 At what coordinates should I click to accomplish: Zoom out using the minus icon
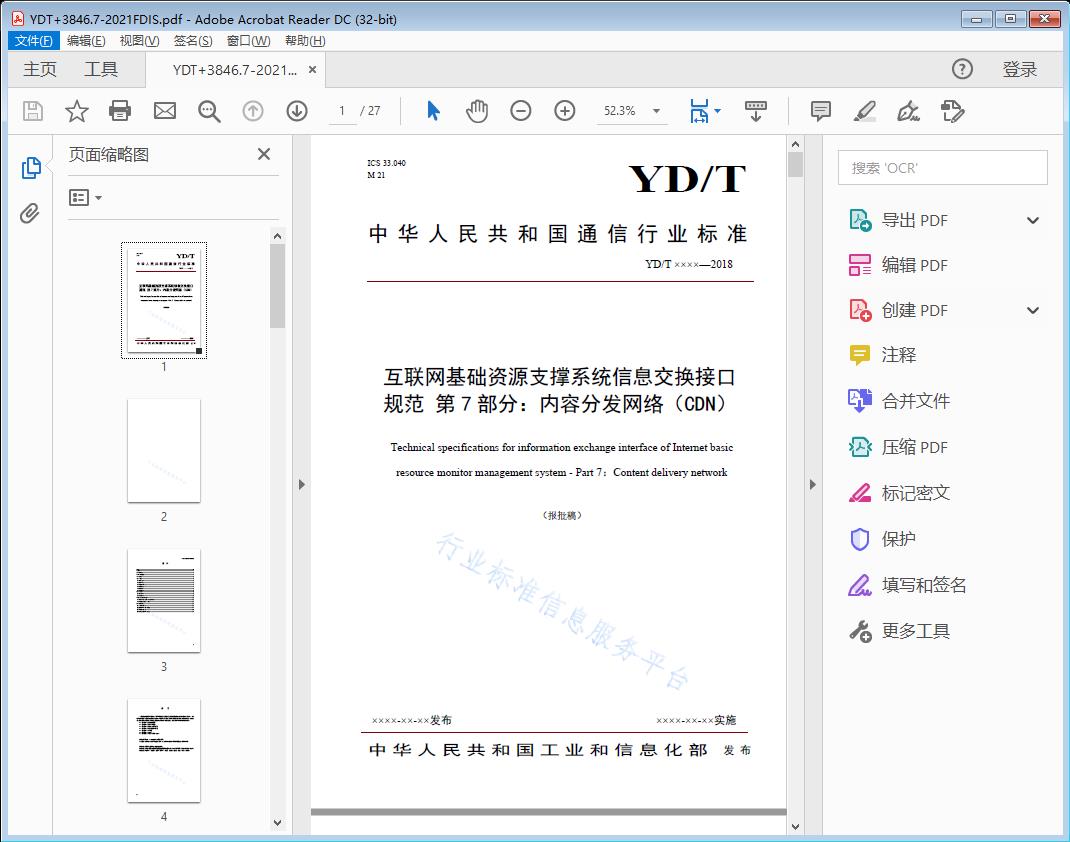point(520,111)
